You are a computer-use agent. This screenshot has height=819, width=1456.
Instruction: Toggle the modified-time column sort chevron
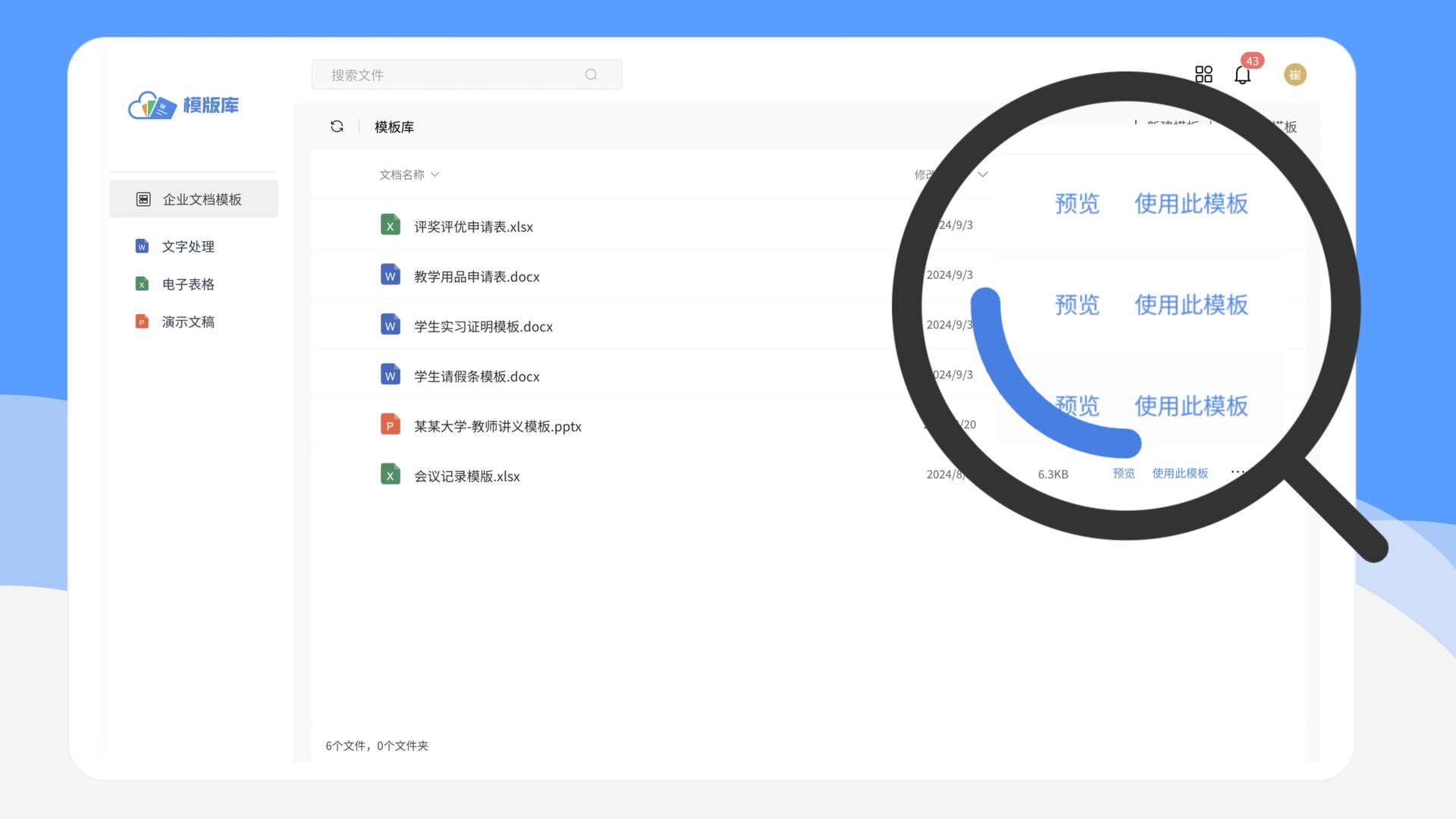983,174
